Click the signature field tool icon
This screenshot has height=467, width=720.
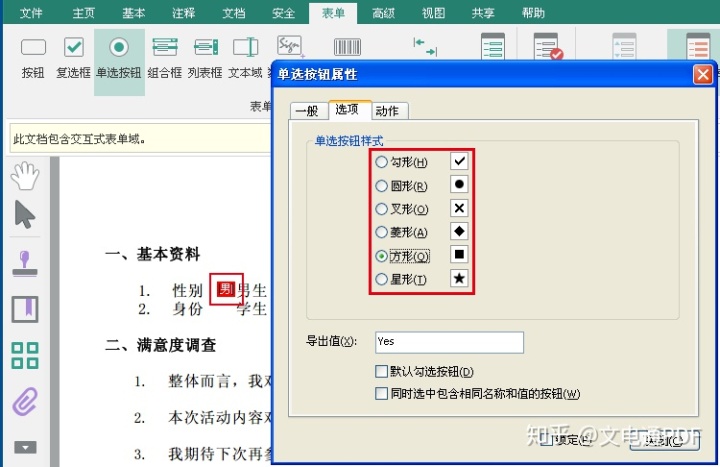(290, 46)
